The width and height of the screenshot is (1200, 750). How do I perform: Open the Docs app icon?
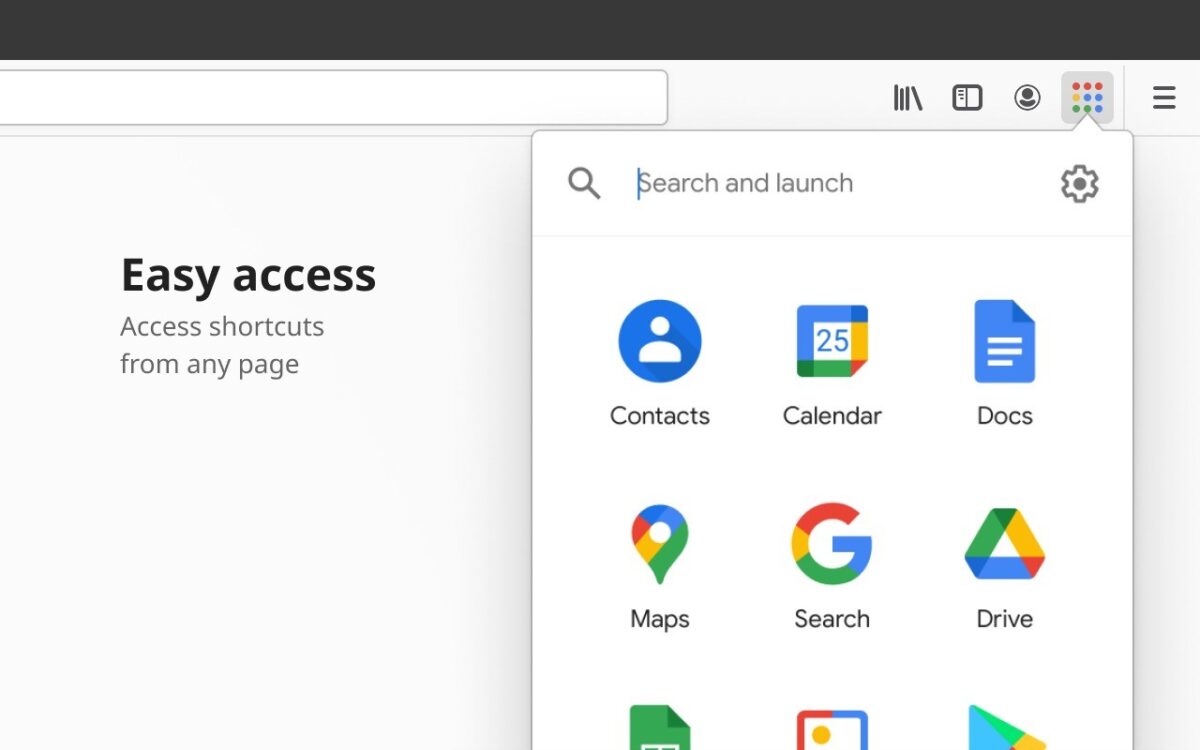pos(1005,341)
